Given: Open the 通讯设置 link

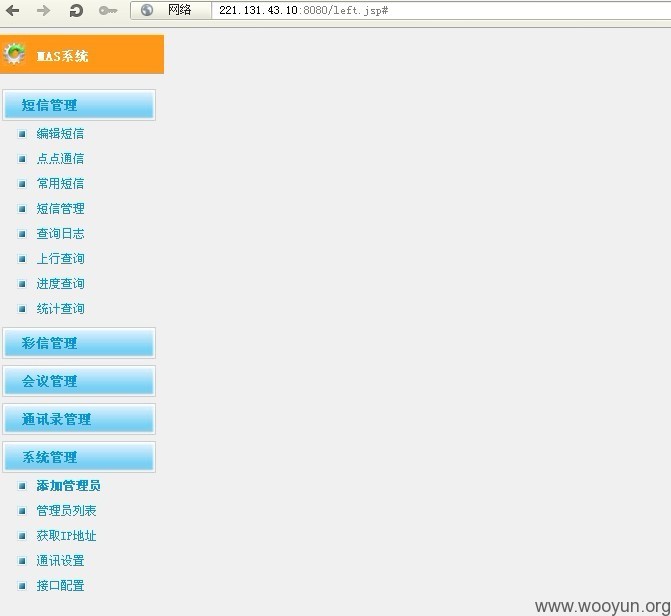Looking at the screenshot, I should (60, 560).
